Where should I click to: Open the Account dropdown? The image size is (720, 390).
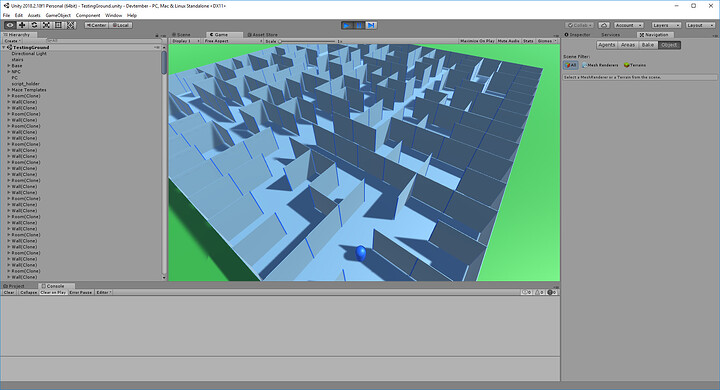(x=629, y=25)
